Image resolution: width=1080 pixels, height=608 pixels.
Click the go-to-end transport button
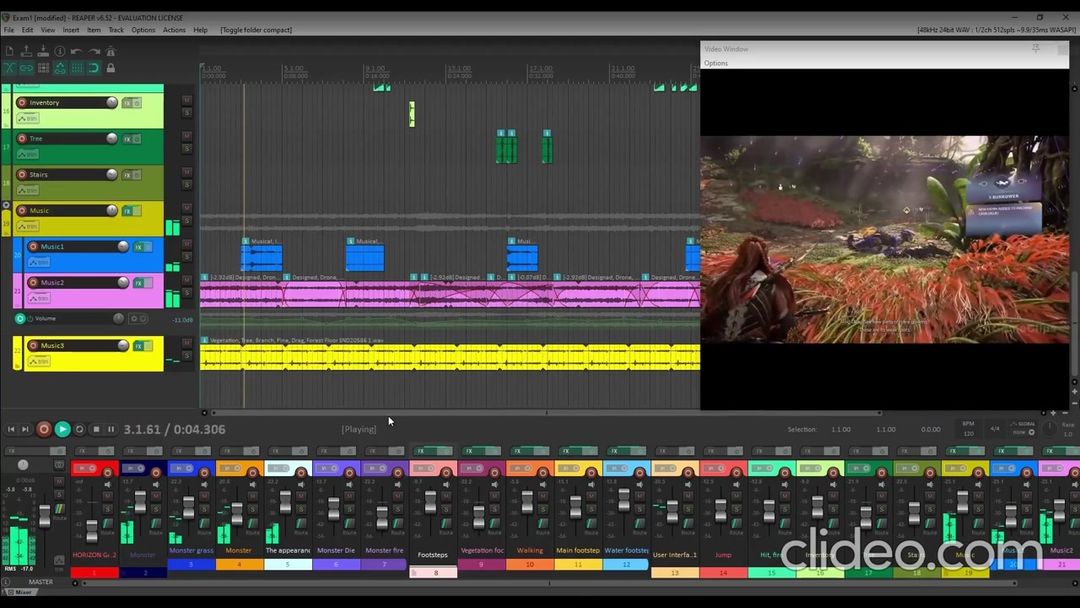tap(25, 429)
